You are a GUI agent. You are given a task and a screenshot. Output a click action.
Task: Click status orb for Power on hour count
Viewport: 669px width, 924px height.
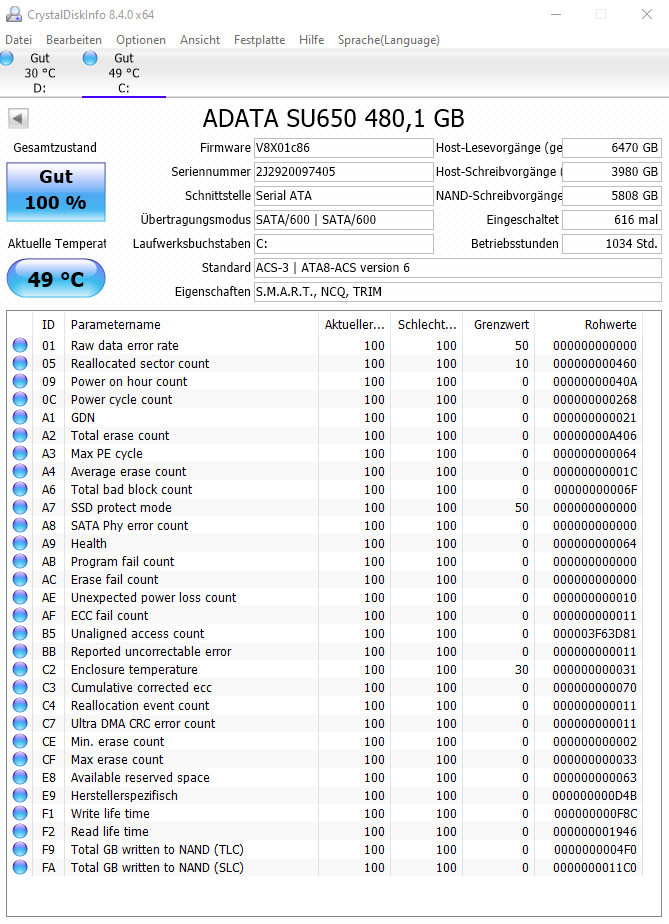(20, 381)
